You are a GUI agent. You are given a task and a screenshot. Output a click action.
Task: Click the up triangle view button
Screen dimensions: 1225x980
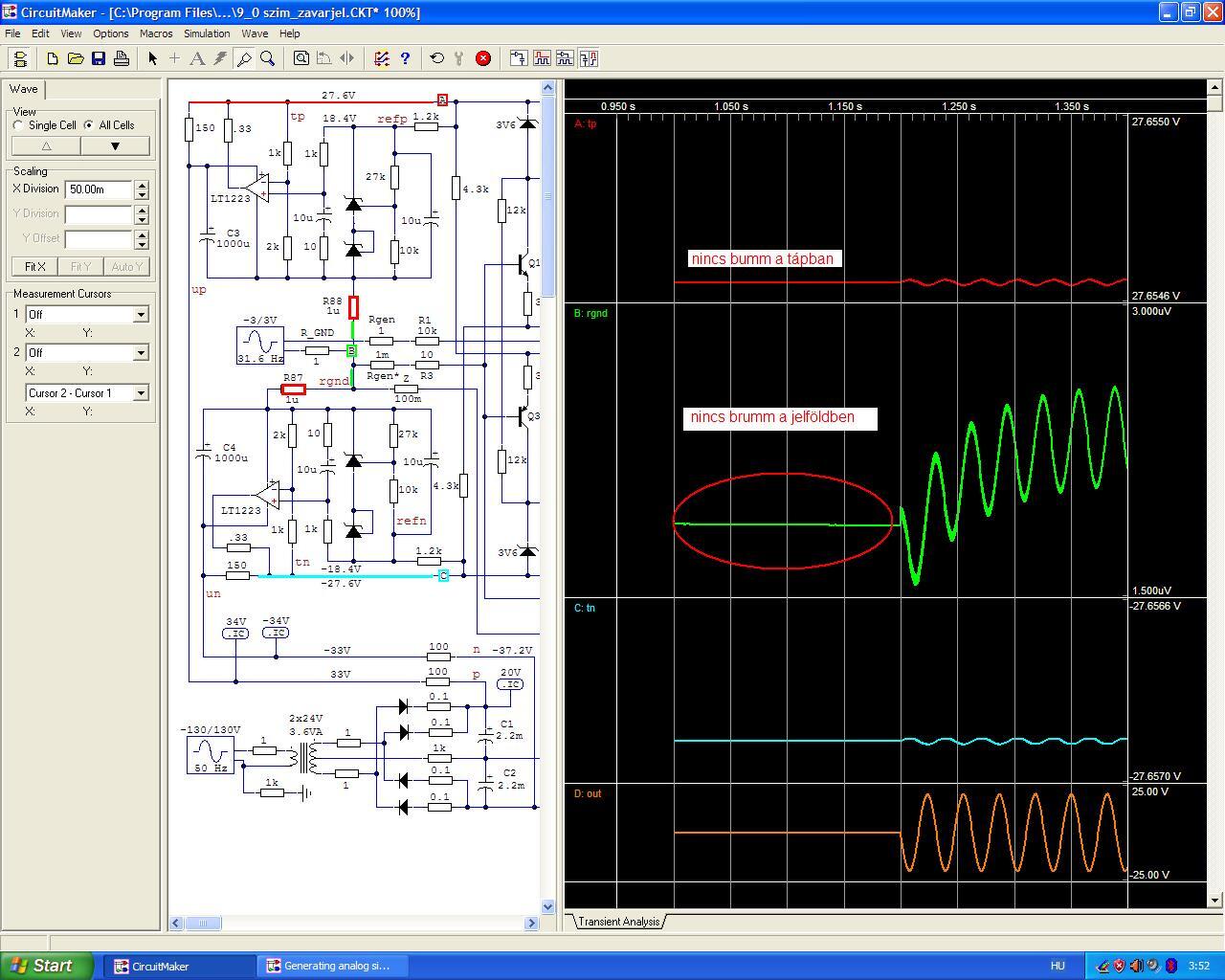pyautogui.click(x=46, y=146)
